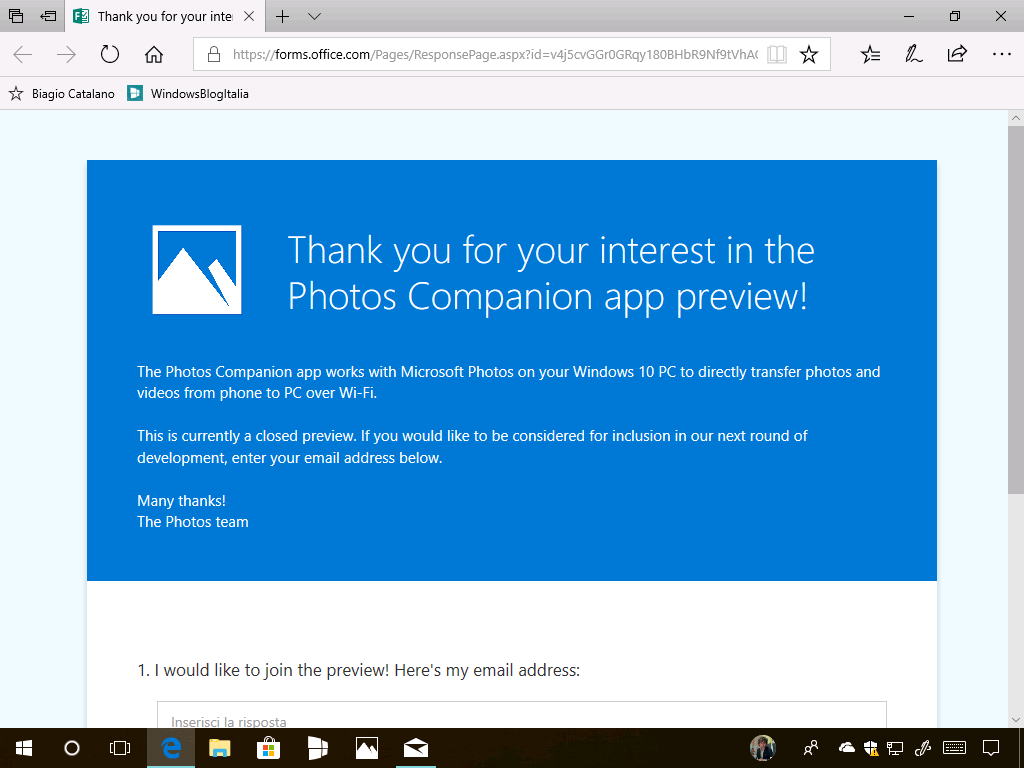Viewport: 1024px width, 768px height.
Task: Open the Windows Start menu
Action: click(x=24, y=748)
